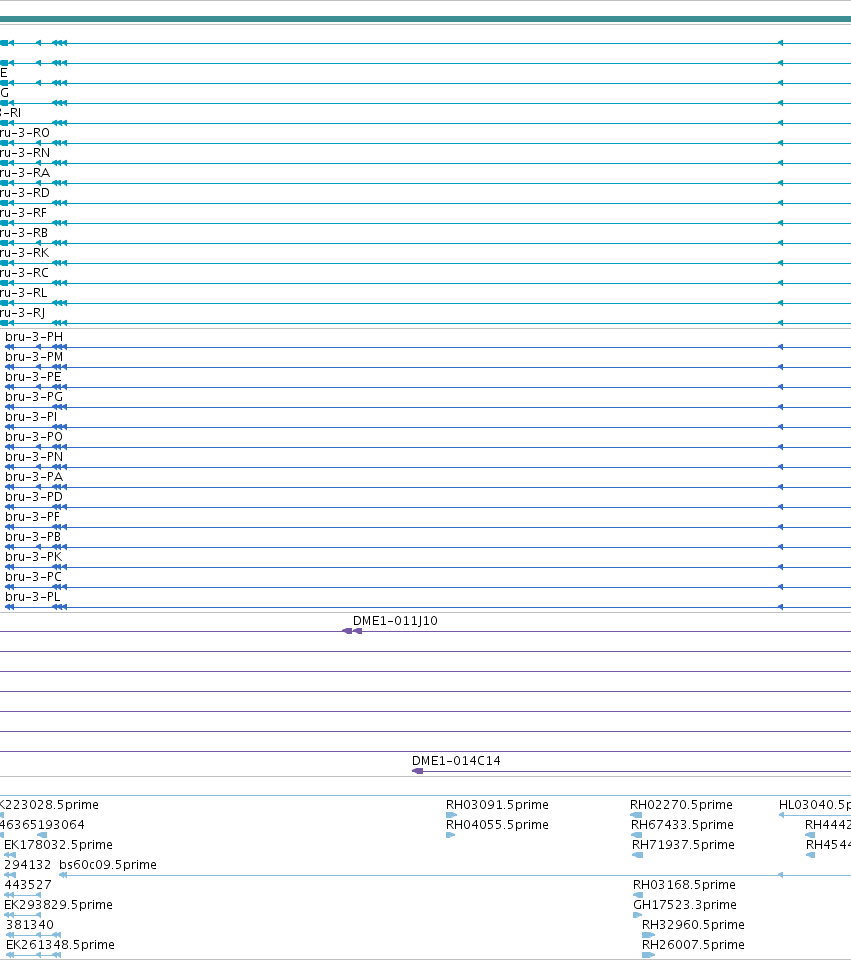Select EST RH67433.5prime label

(x=682, y=825)
